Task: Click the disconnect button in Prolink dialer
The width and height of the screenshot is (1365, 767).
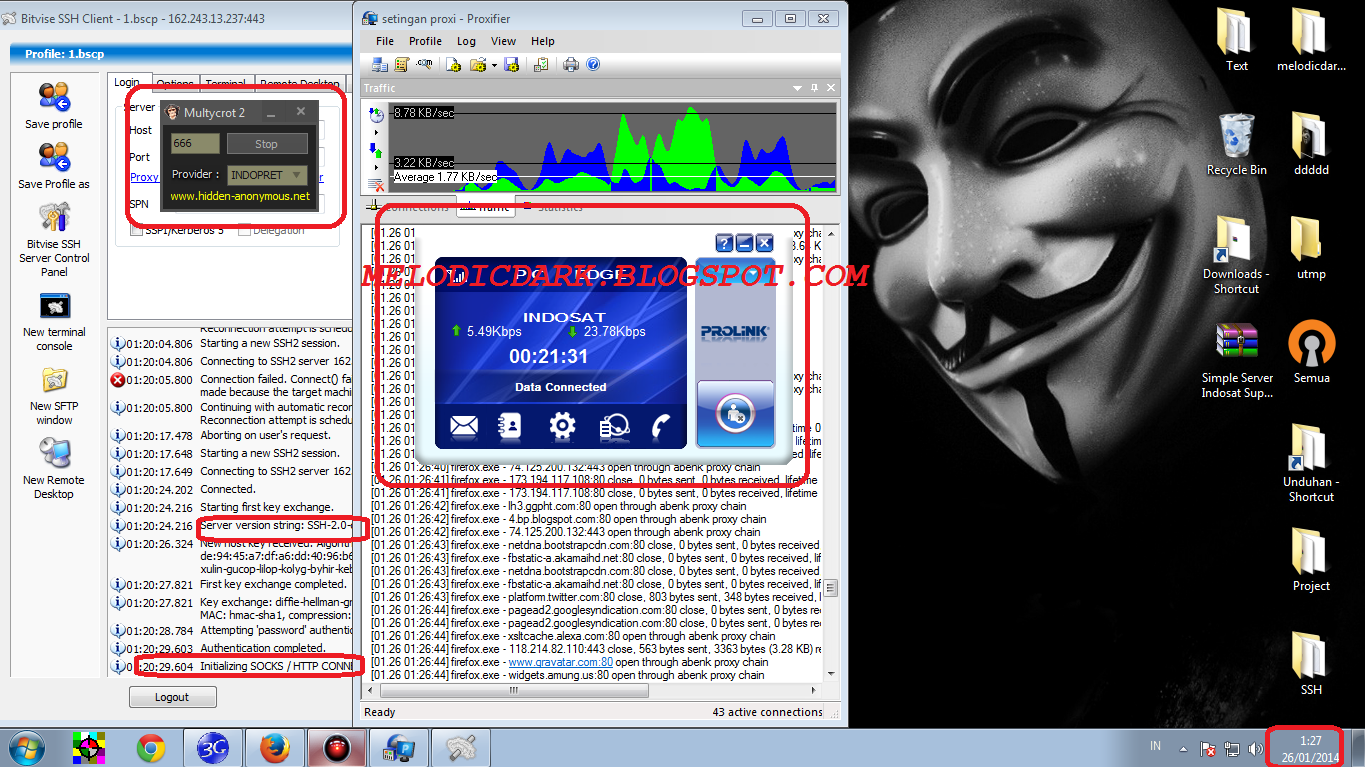Action: coord(735,413)
